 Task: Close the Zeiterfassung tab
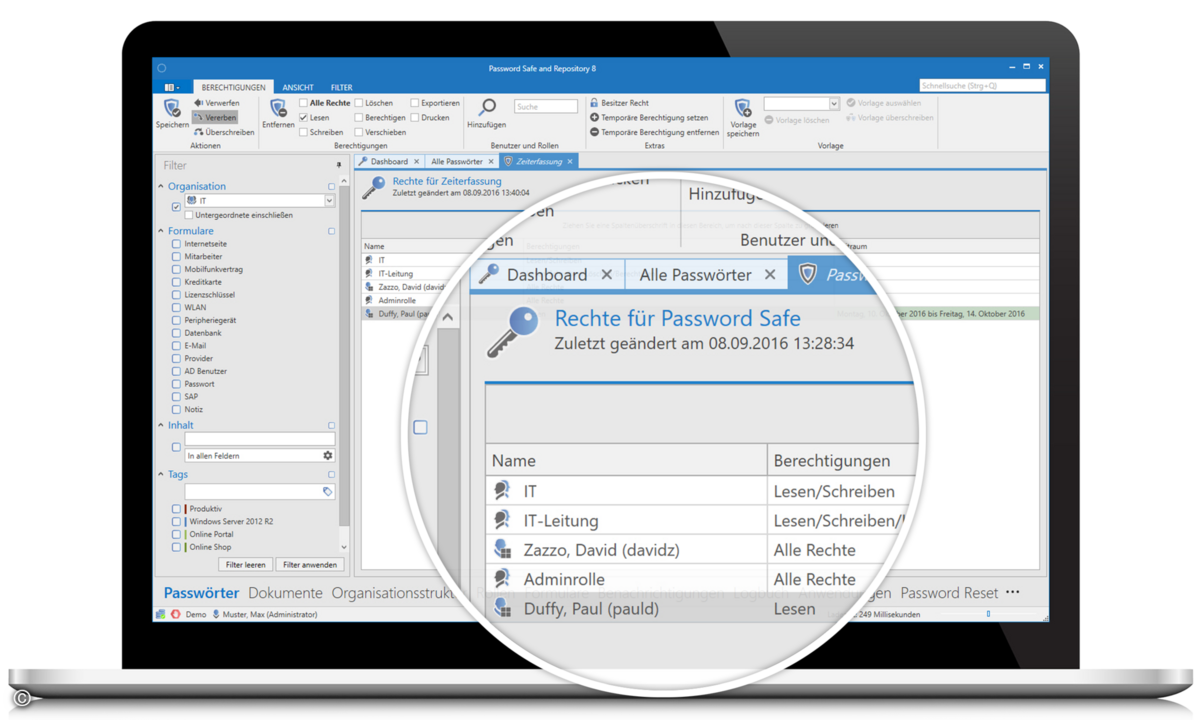(x=570, y=161)
